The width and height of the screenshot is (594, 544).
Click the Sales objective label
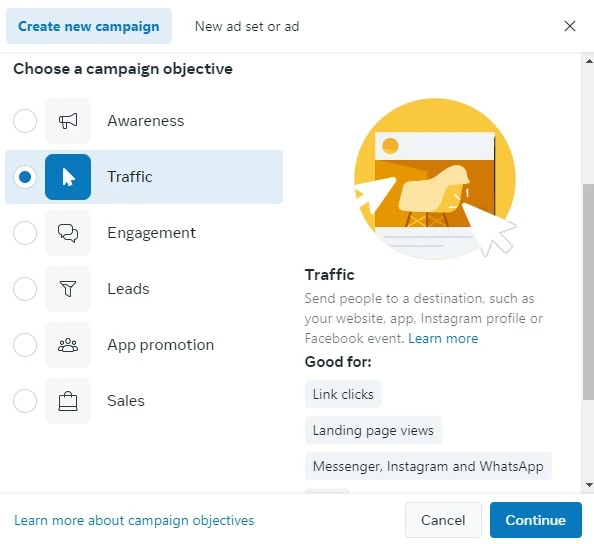[126, 401]
